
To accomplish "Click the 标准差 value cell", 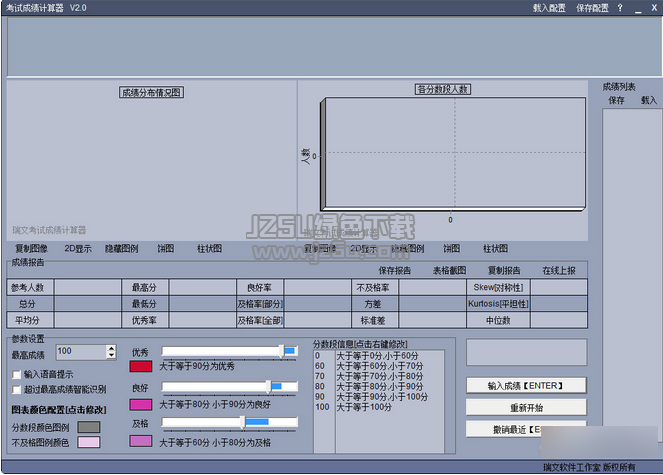I will pyautogui.click(x=433, y=320).
